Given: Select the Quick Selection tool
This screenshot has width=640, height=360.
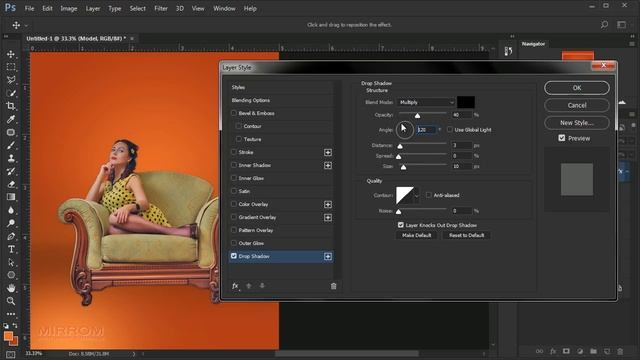Looking at the screenshot, I should [x=11, y=93].
